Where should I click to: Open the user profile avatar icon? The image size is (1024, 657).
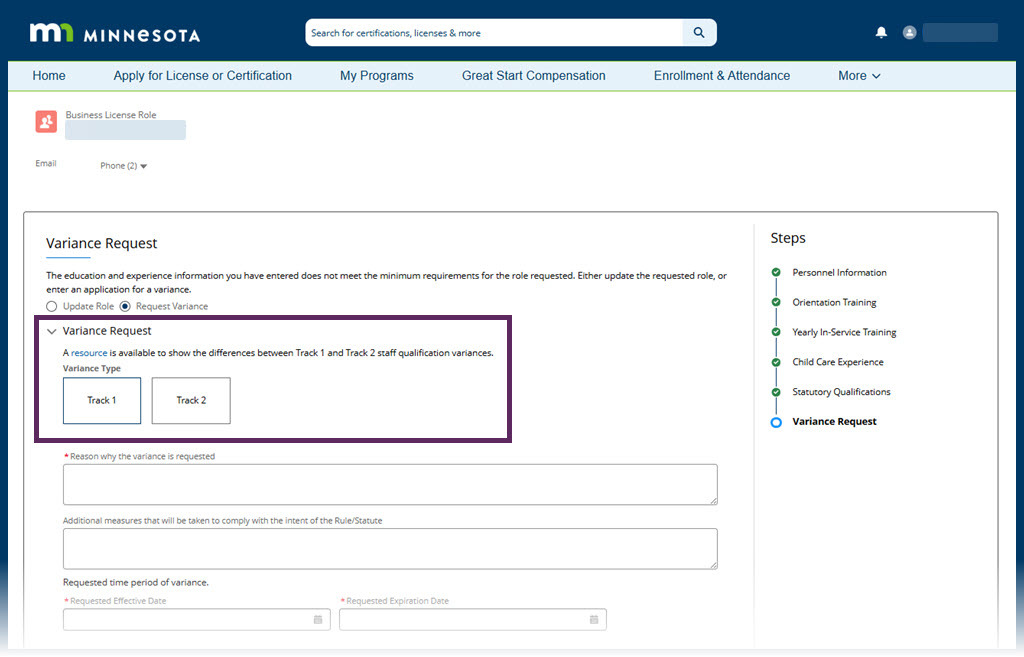909,33
